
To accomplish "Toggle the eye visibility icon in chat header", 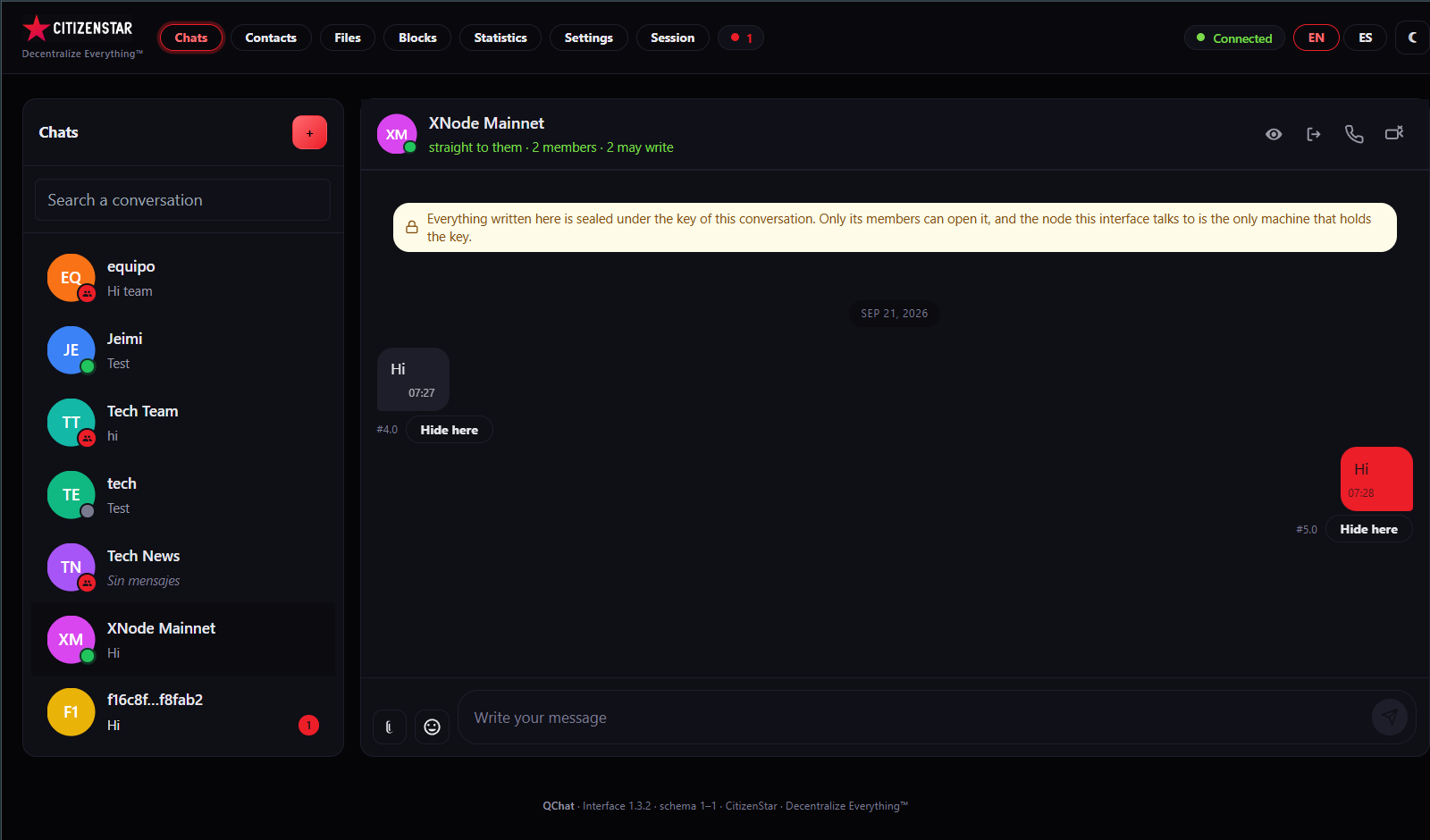I will coord(1274,134).
